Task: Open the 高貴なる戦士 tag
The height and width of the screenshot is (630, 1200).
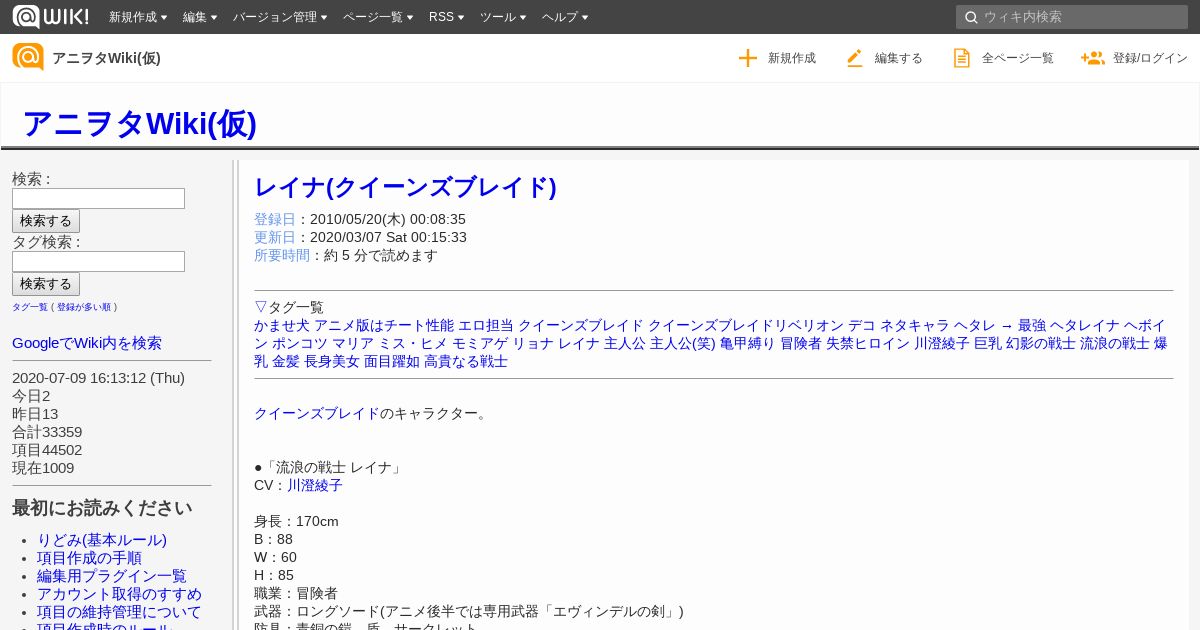Action: 466,361
